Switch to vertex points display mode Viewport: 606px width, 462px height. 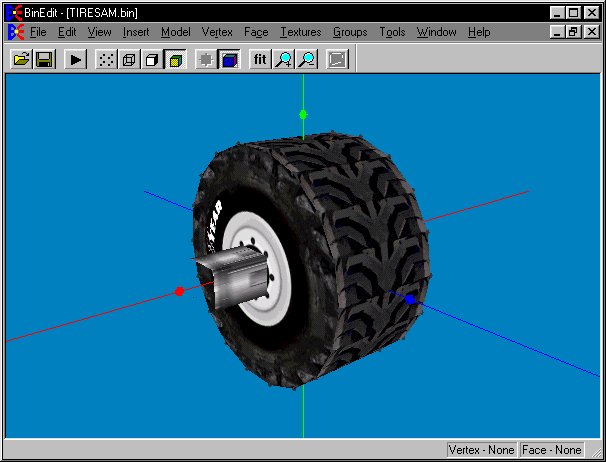(106, 60)
